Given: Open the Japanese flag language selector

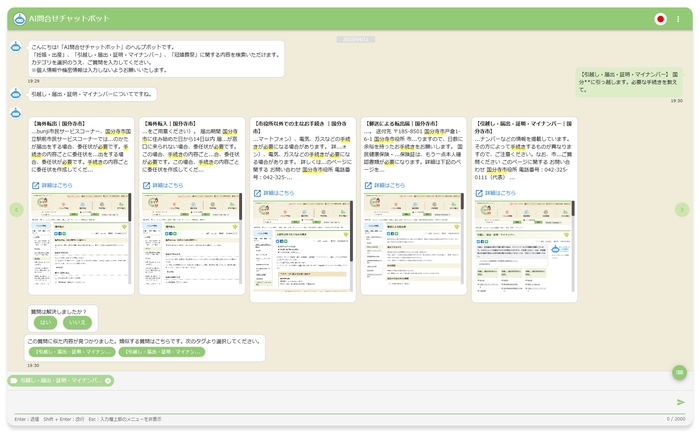Looking at the screenshot, I should point(660,19).
